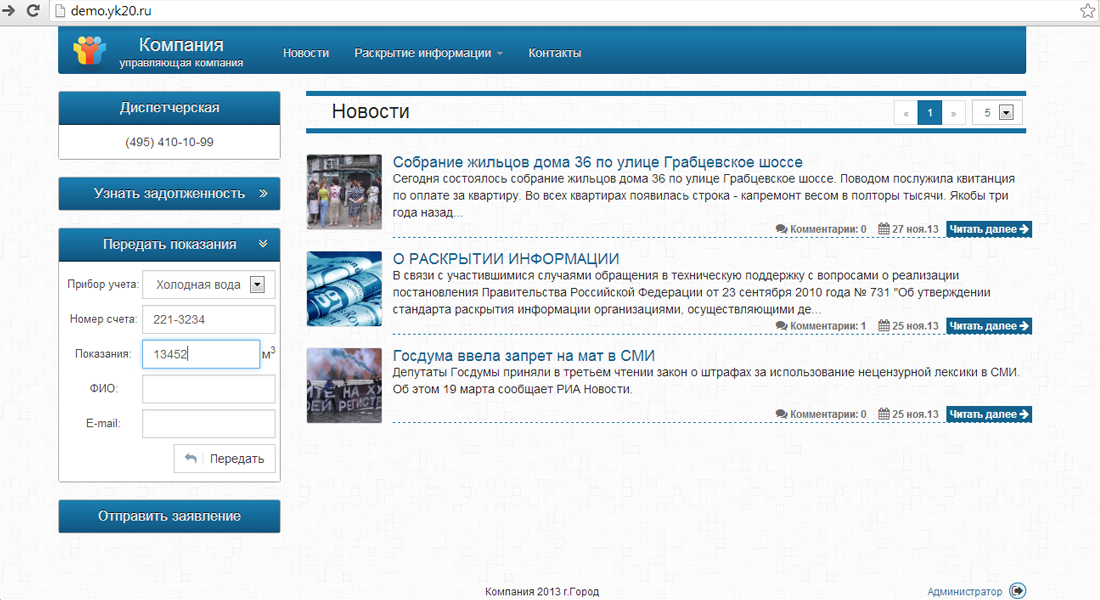Reload the page with the refresh icon
1100x600 pixels.
[33, 11]
